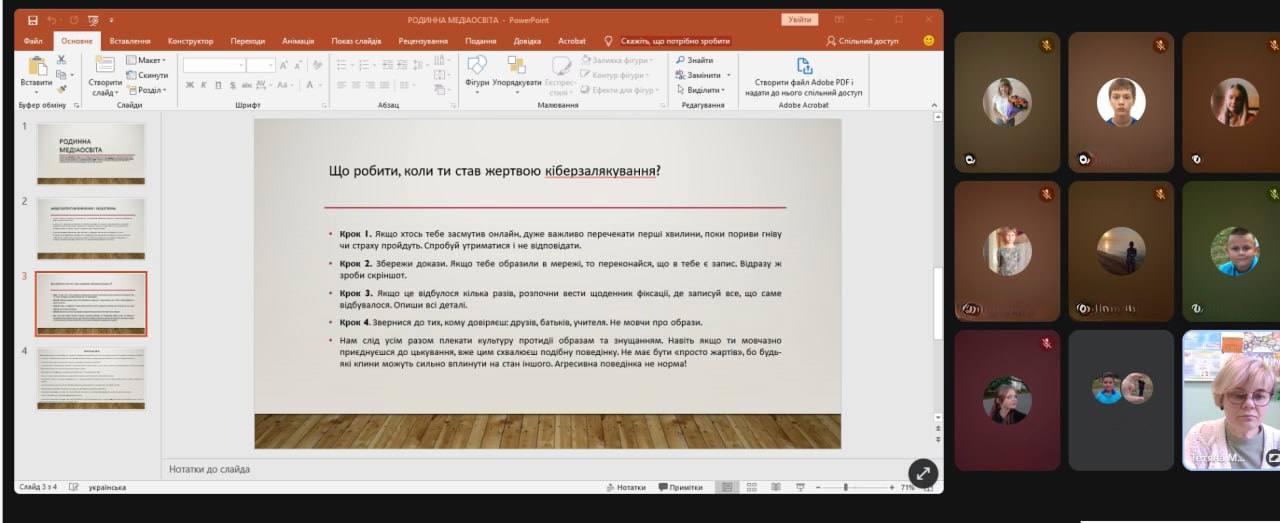
Task: Open the Вставлення (Insert) ribbon tab
Action: pyautogui.click(x=130, y=41)
